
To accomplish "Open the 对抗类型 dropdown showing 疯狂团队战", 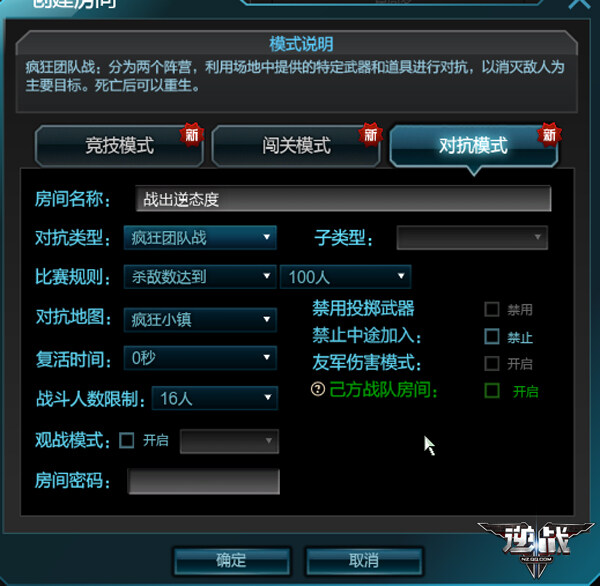I will click(x=200, y=238).
